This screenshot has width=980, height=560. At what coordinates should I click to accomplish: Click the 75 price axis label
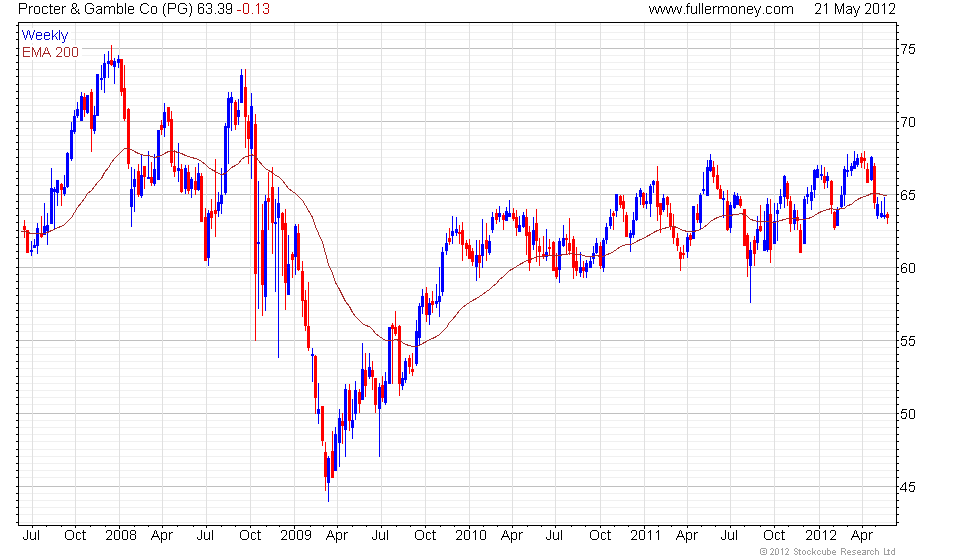coord(908,49)
